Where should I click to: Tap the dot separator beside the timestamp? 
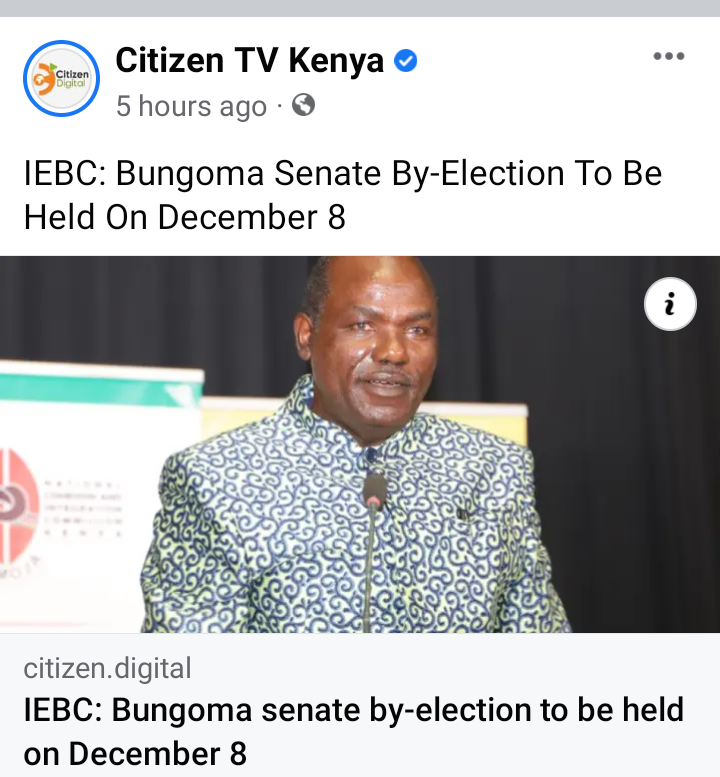point(279,106)
